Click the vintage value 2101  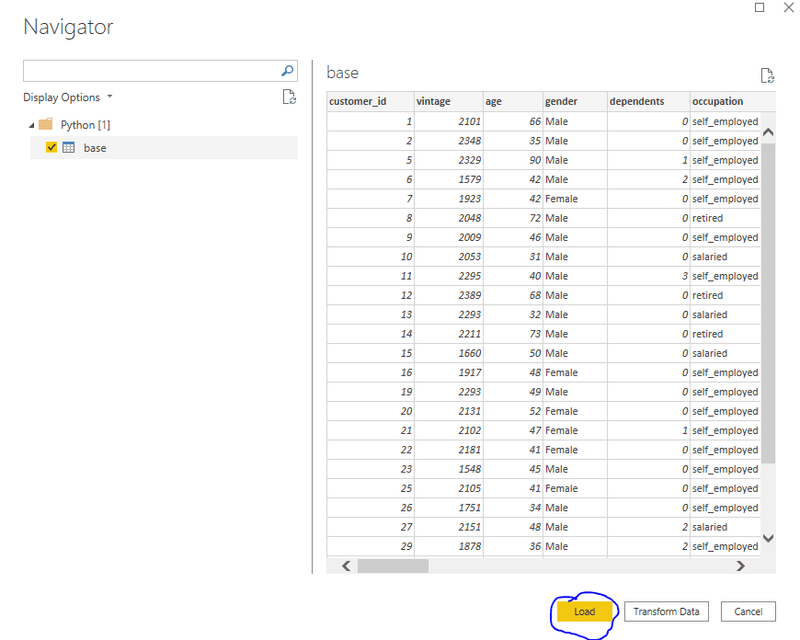coord(469,121)
